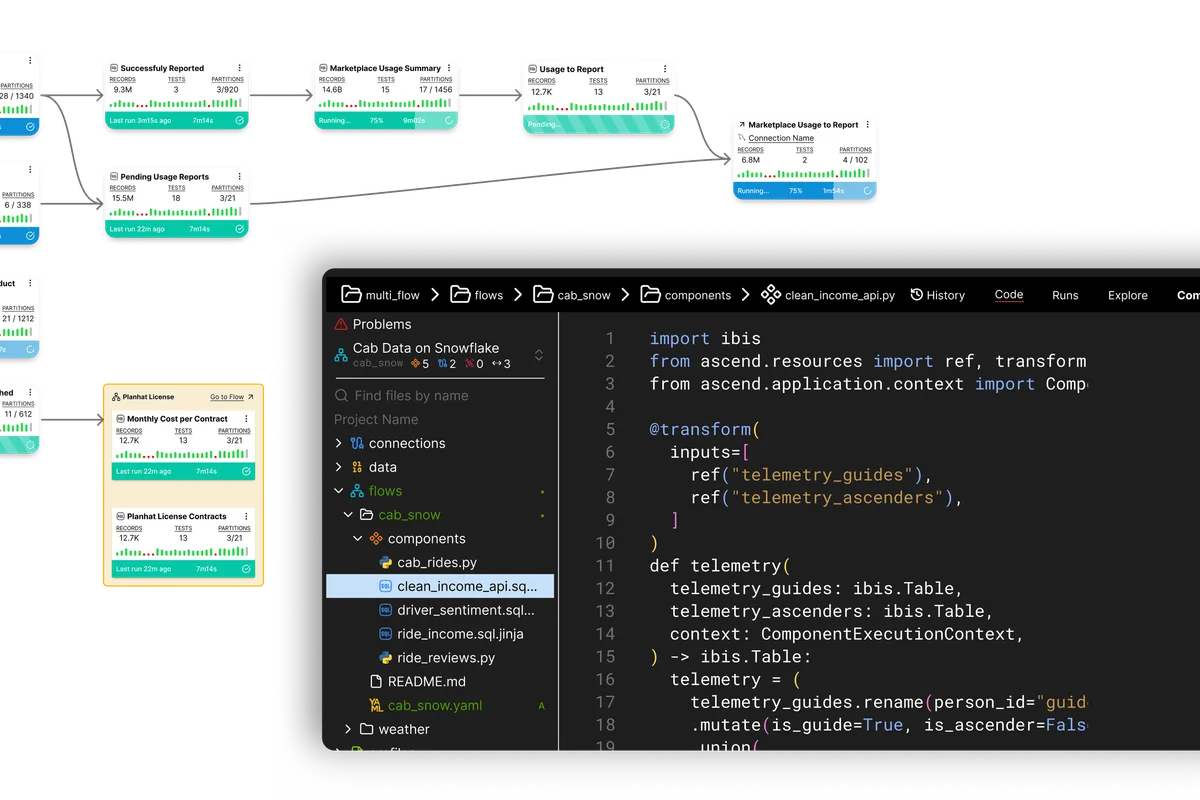The width and height of the screenshot is (1200, 800).
Task: Open kebab menu of Usage to Report node
Action: (665, 69)
